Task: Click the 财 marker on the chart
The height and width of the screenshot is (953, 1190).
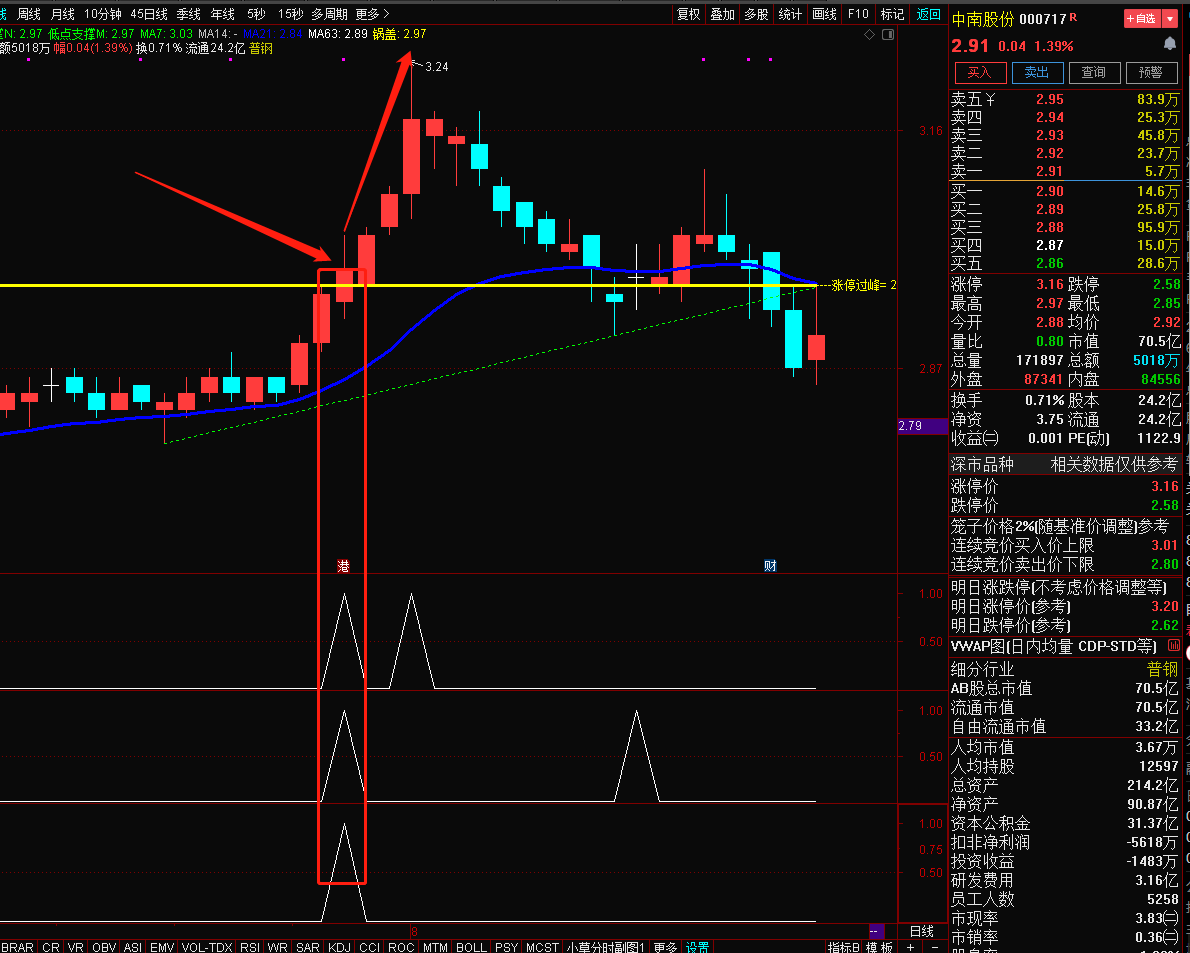Action: (770, 565)
